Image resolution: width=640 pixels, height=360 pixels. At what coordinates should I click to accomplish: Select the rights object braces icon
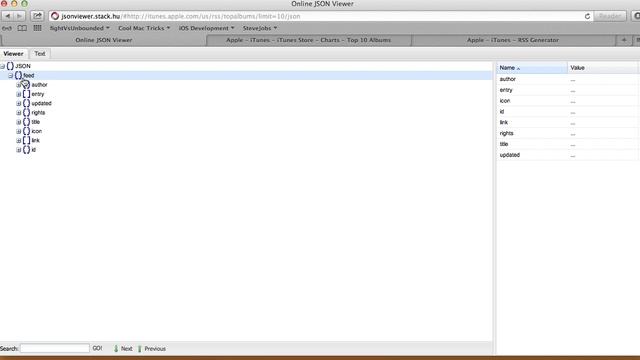(27, 112)
